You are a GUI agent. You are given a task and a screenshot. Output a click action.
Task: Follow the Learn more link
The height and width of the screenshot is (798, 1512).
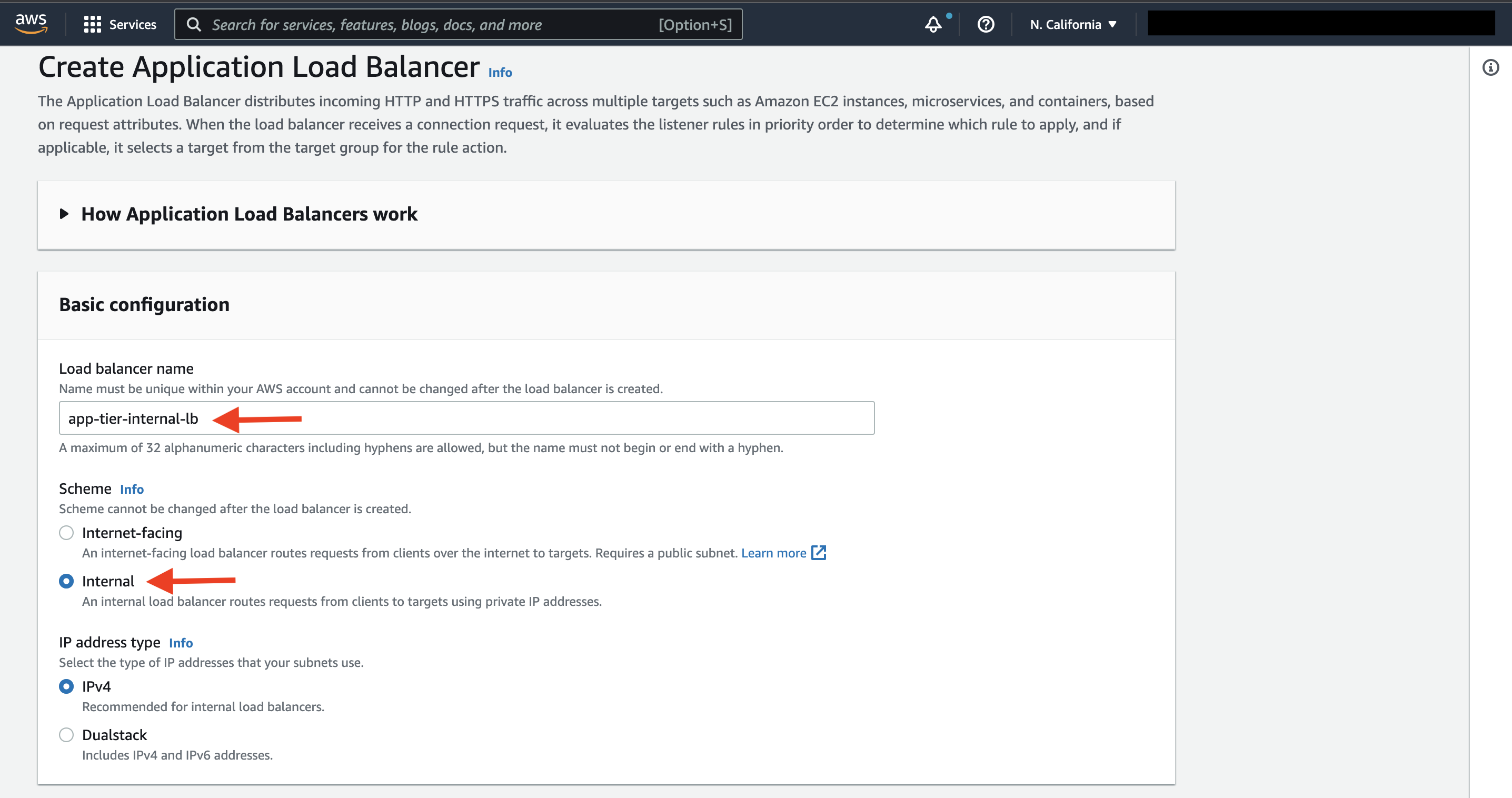(773, 553)
